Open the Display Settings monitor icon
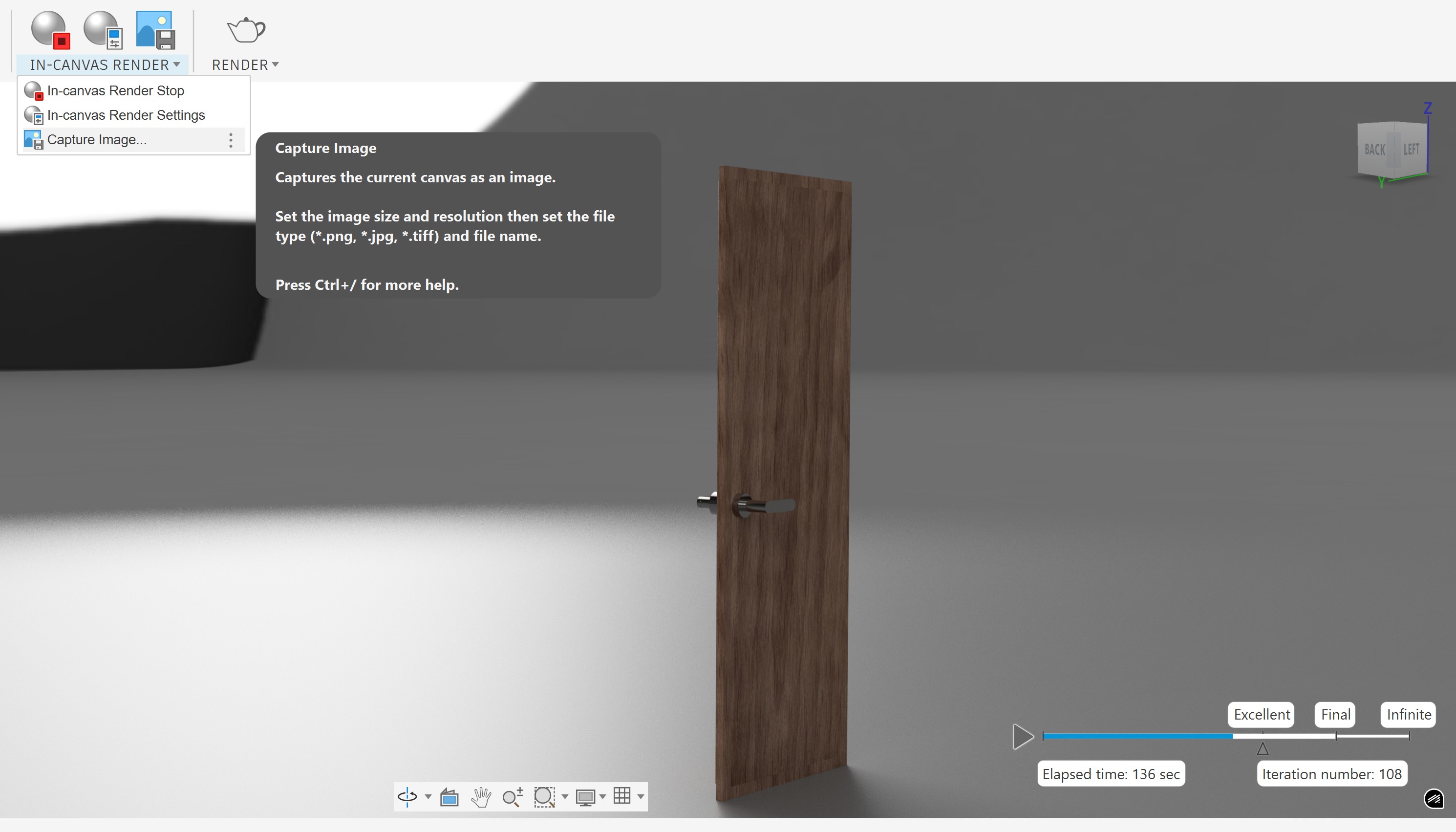 click(x=585, y=796)
